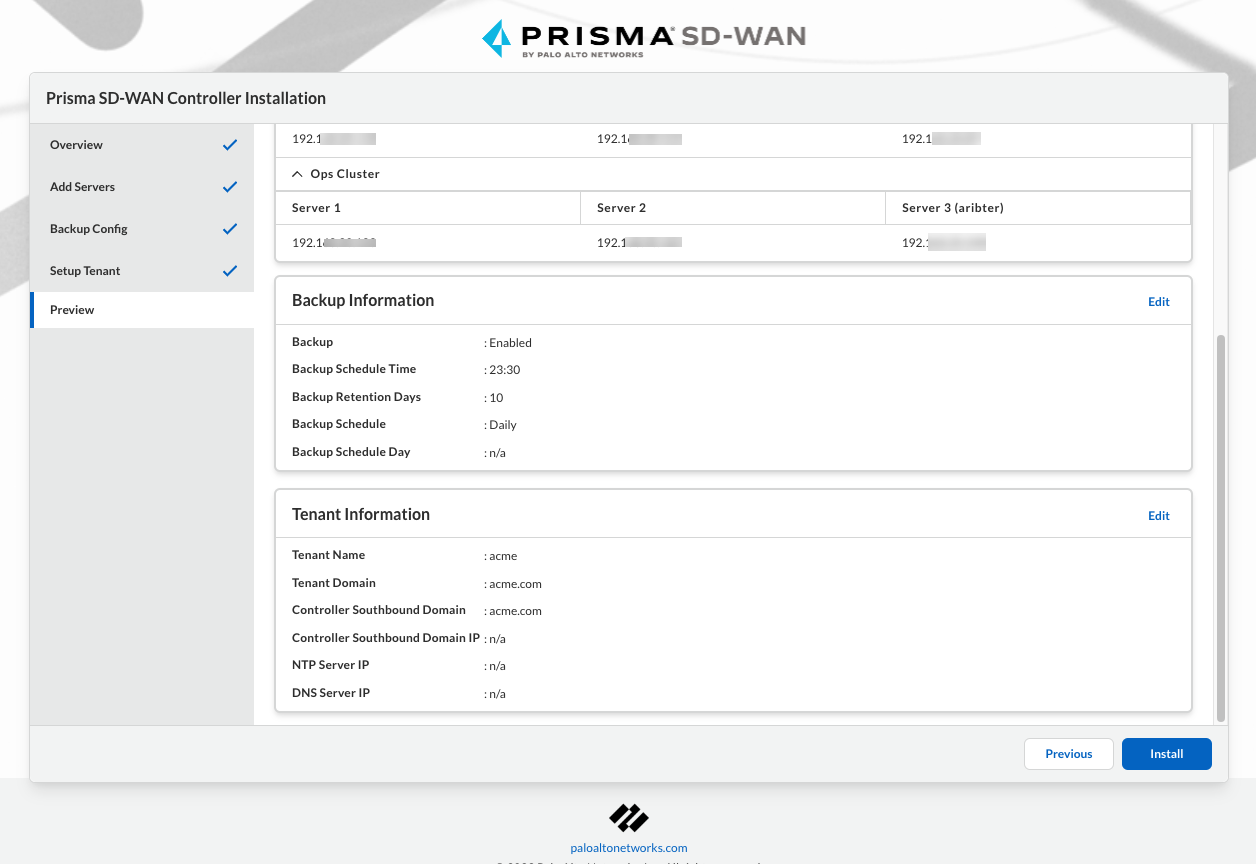Collapse the Ops Cluster section

pyautogui.click(x=297, y=174)
